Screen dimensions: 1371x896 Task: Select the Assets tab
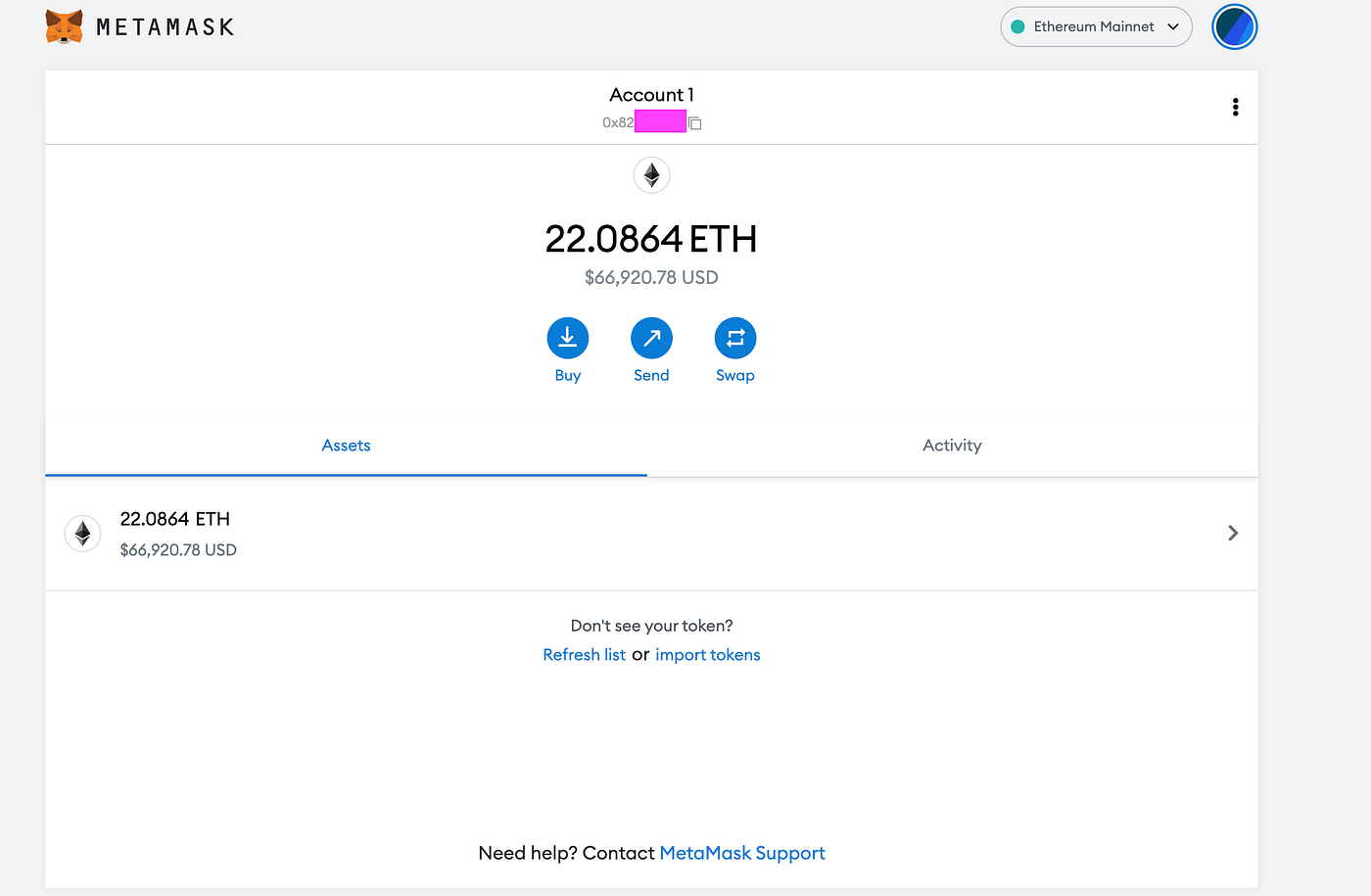point(346,445)
